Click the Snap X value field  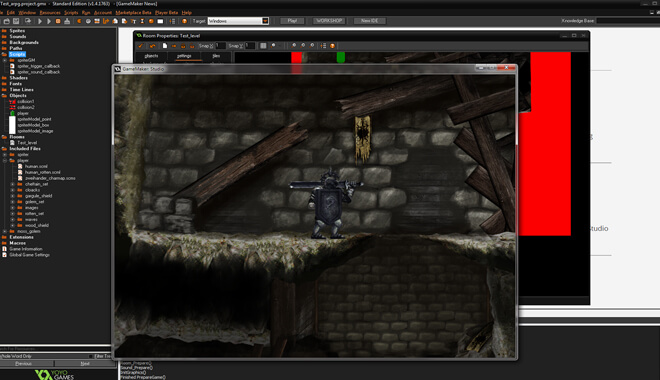tap(221, 45)
